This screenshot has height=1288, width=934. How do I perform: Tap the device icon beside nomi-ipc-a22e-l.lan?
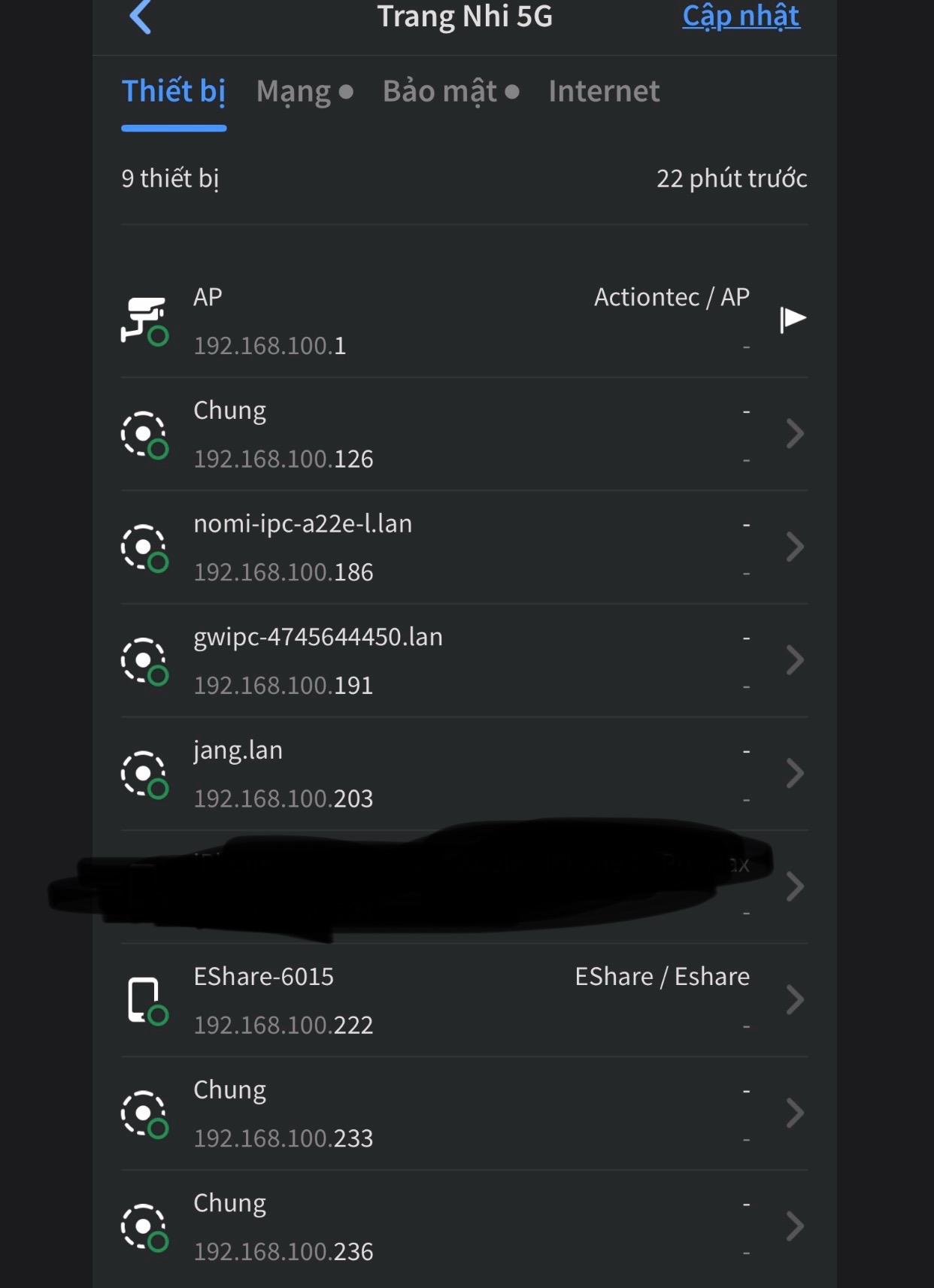pyautogui.click(x=144, y=547)
